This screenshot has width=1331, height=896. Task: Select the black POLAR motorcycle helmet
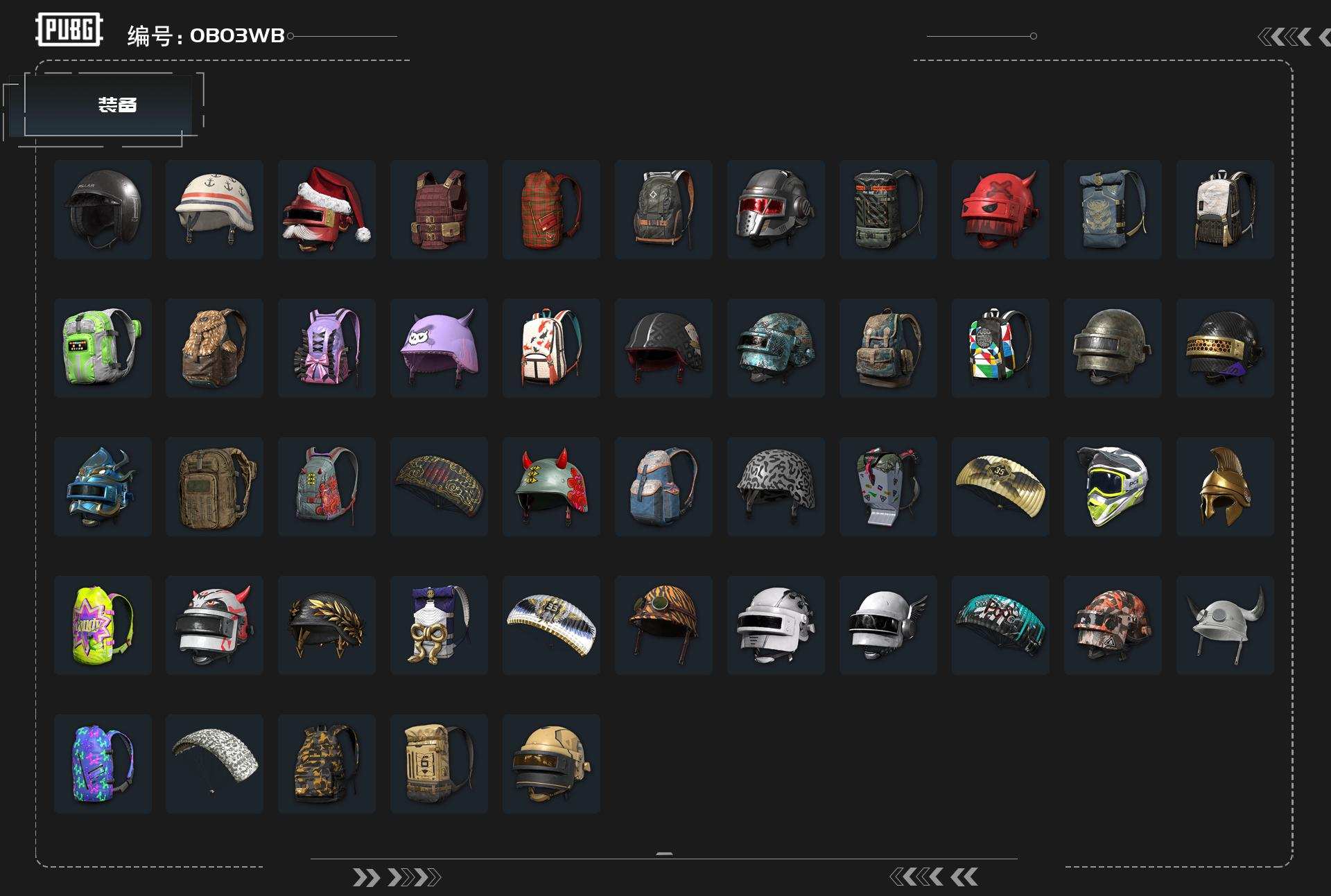click(103, 209)
